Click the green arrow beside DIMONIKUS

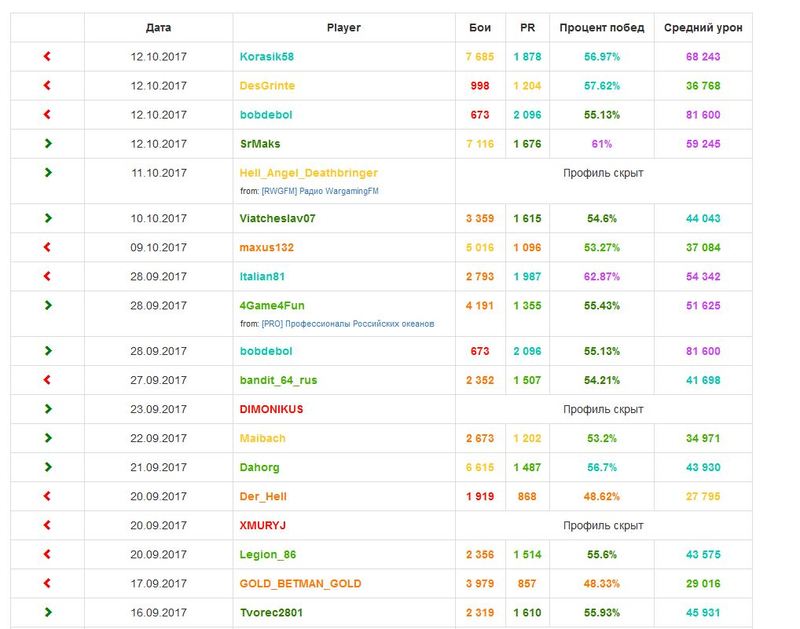[47, 409]
